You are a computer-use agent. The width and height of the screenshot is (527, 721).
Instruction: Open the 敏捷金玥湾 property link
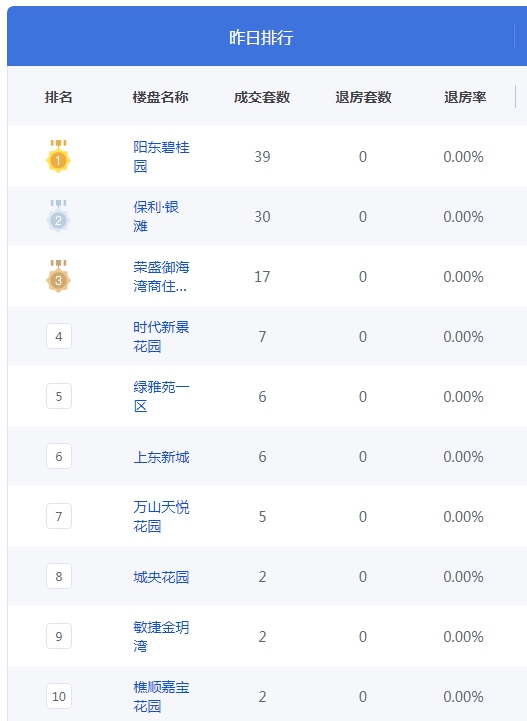pos(161,637)
